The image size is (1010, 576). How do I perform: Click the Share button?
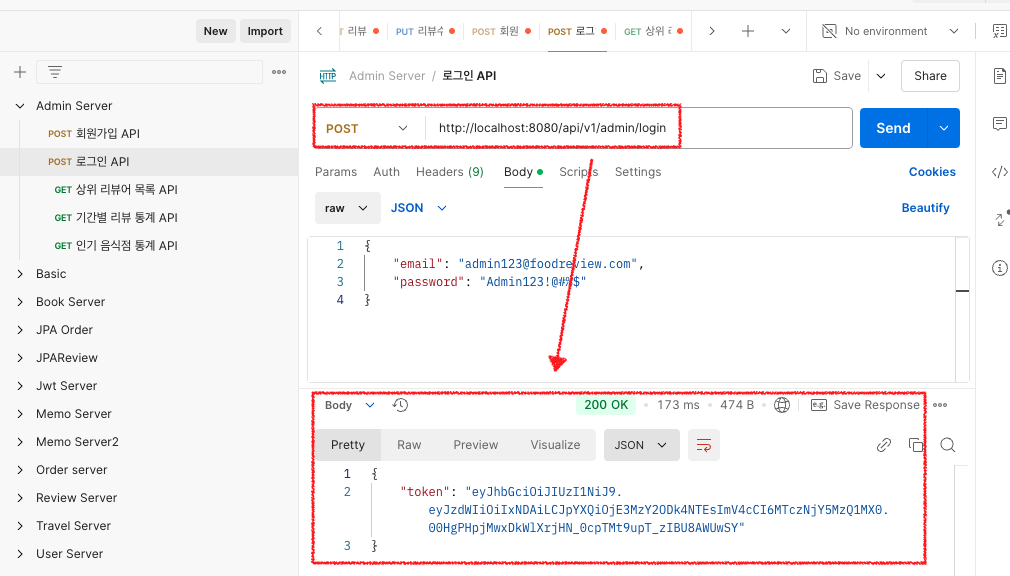(930, 76)
